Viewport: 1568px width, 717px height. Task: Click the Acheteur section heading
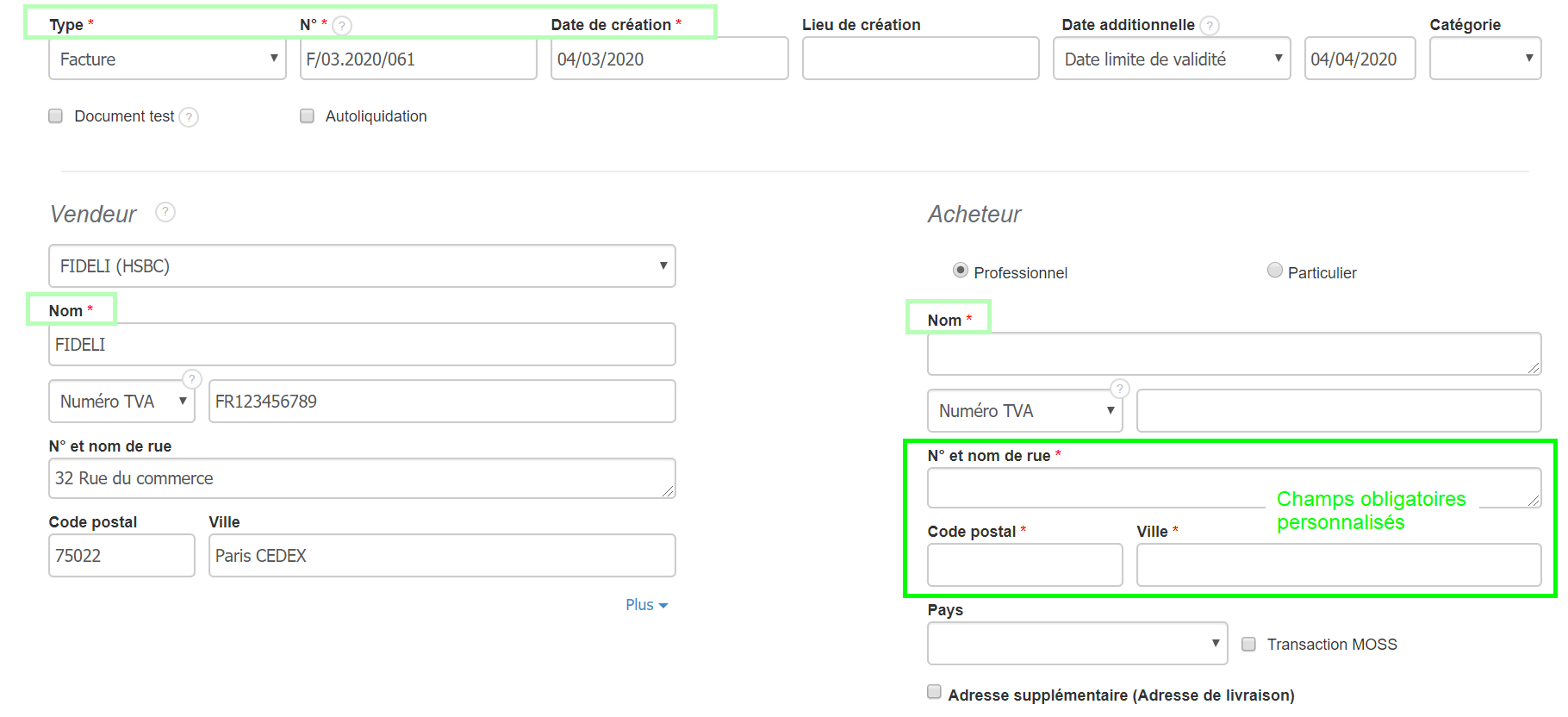coord(974,215)
